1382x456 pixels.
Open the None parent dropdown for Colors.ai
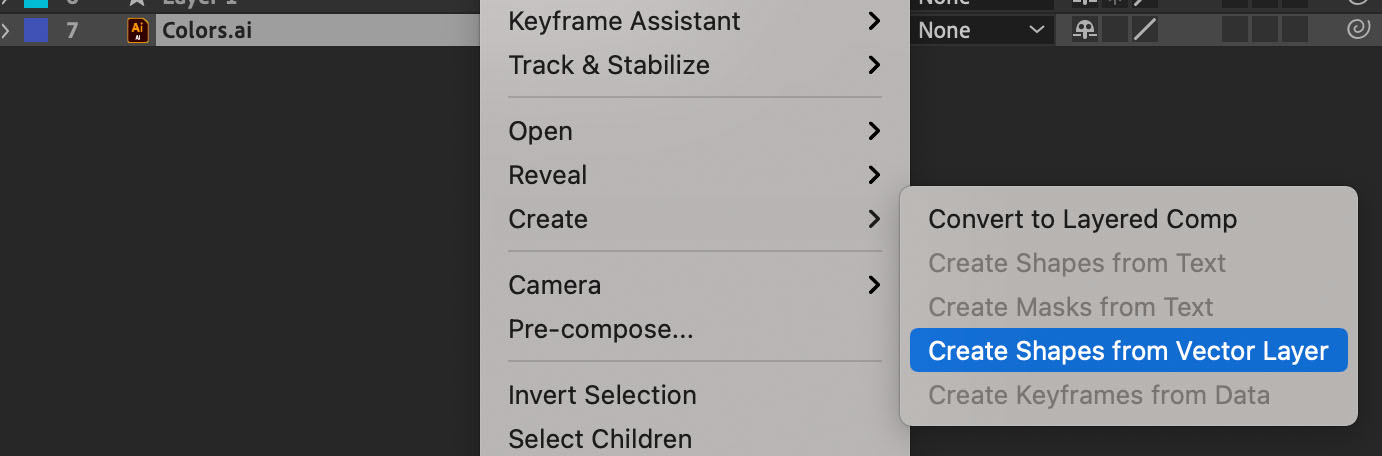(980, 31)
